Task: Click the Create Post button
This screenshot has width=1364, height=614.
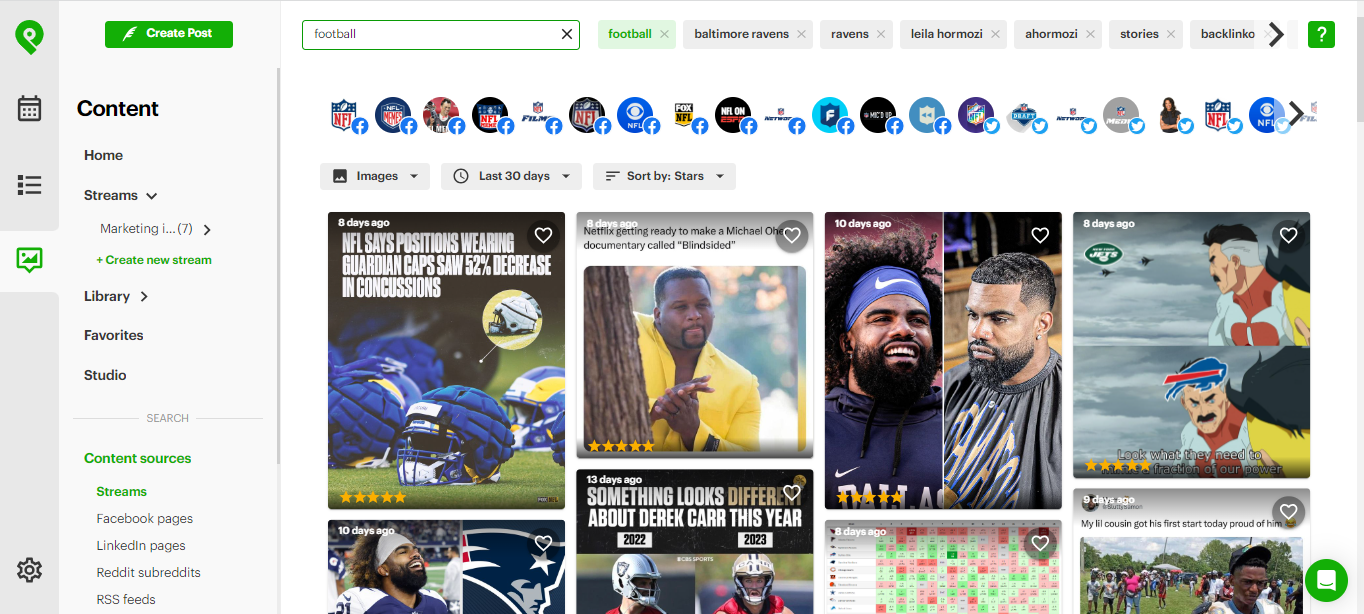Action: point(169,34)
